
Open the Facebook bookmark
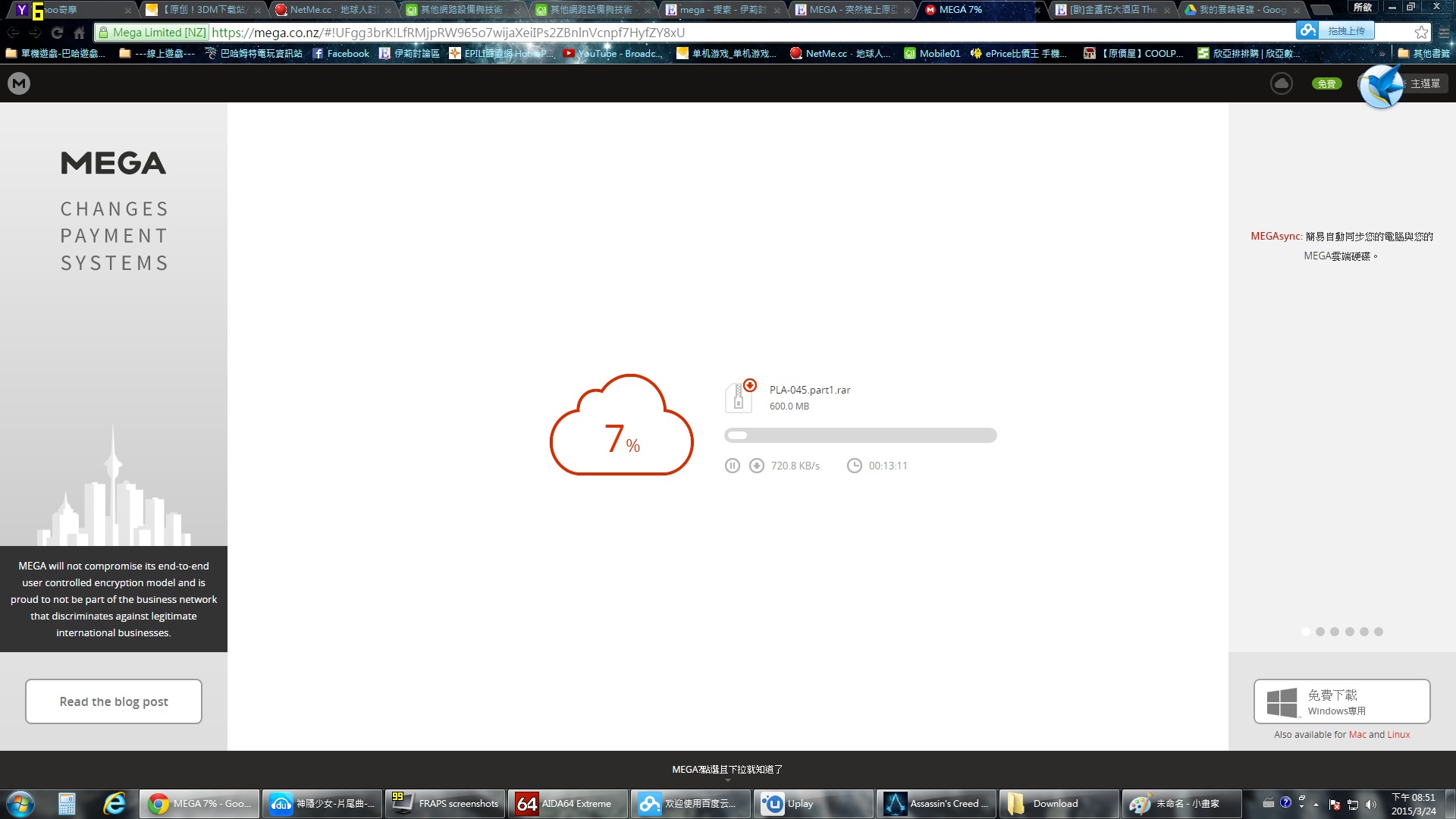tap(340, 54)
